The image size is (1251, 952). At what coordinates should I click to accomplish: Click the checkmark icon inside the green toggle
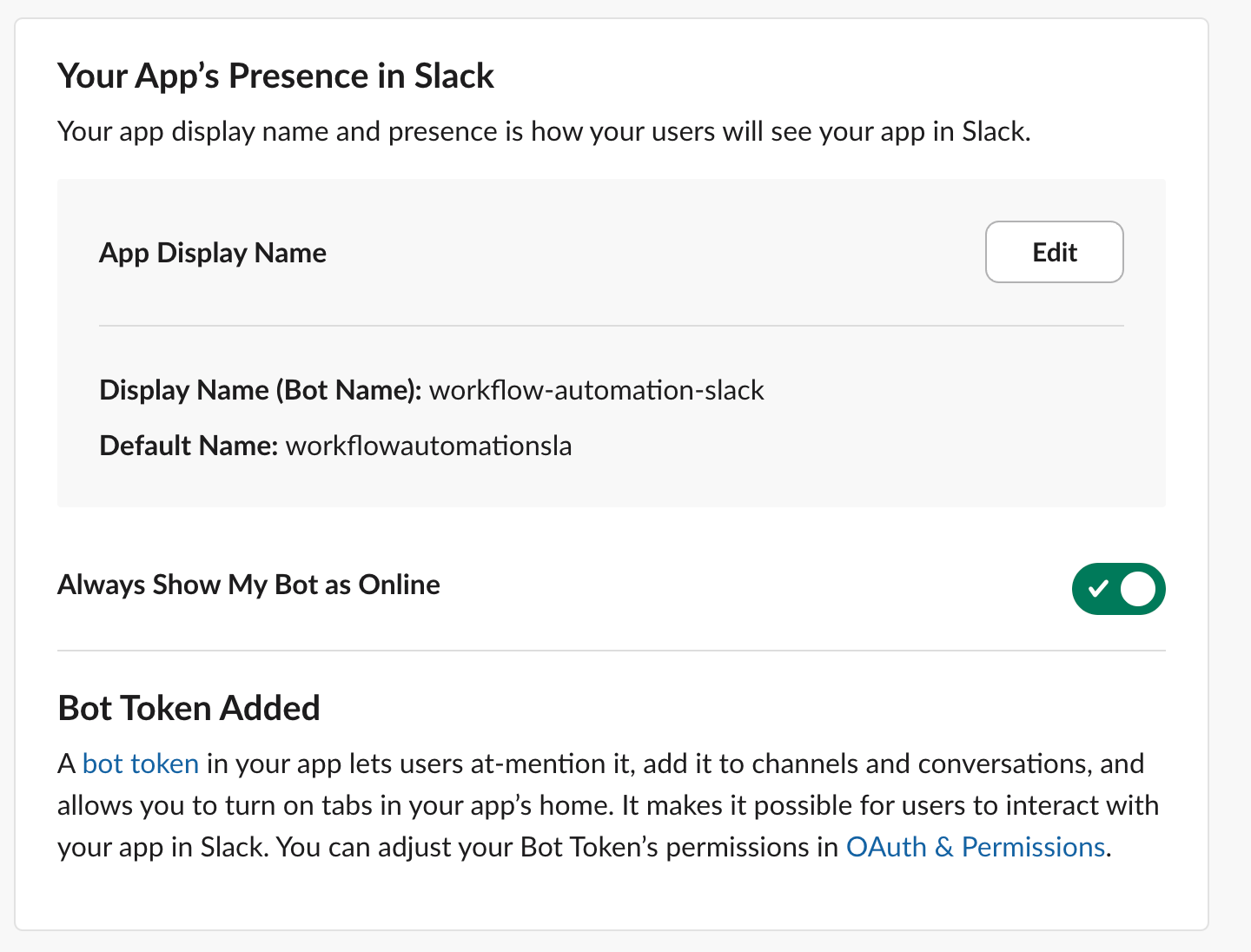[1101, 589]
